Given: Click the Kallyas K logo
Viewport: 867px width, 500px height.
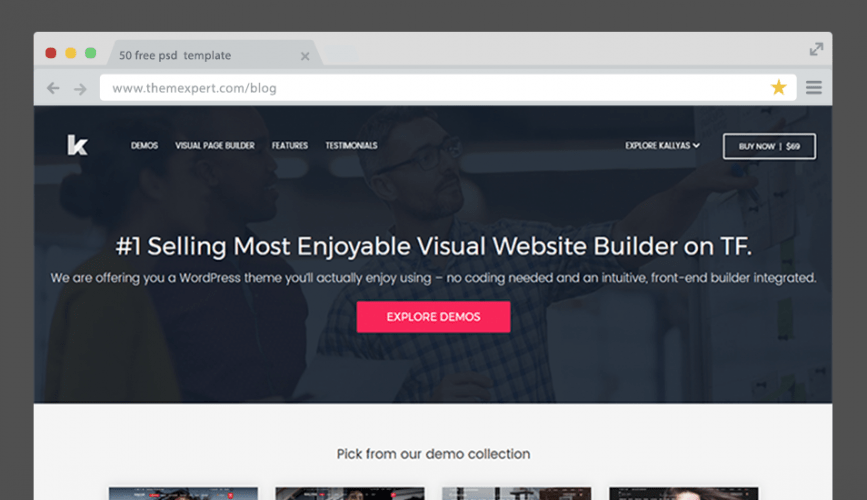Looking at the screenshot, I should (x=77, y=146).
